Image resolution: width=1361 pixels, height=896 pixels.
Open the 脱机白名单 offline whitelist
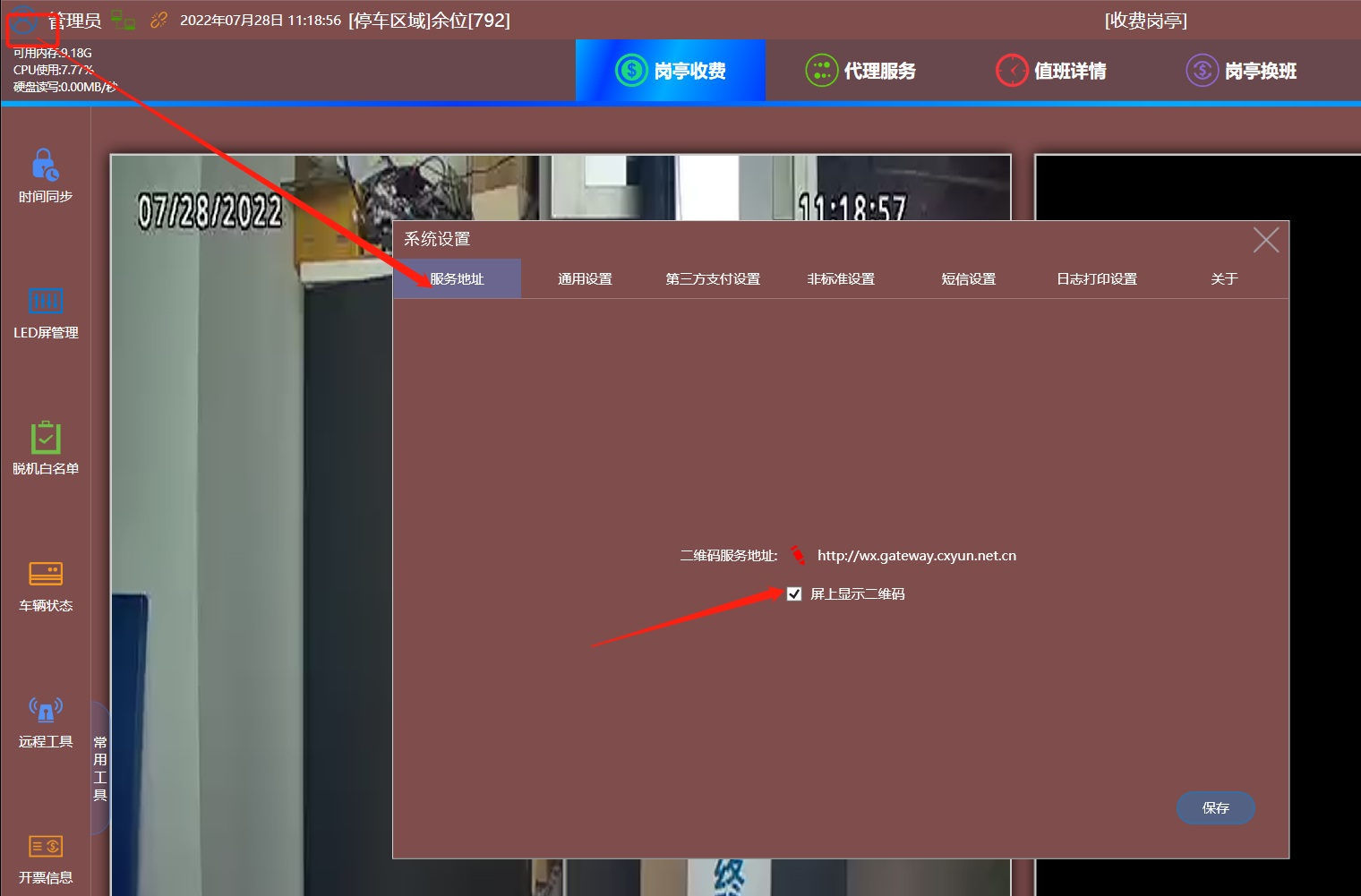(x=46, y=448)
